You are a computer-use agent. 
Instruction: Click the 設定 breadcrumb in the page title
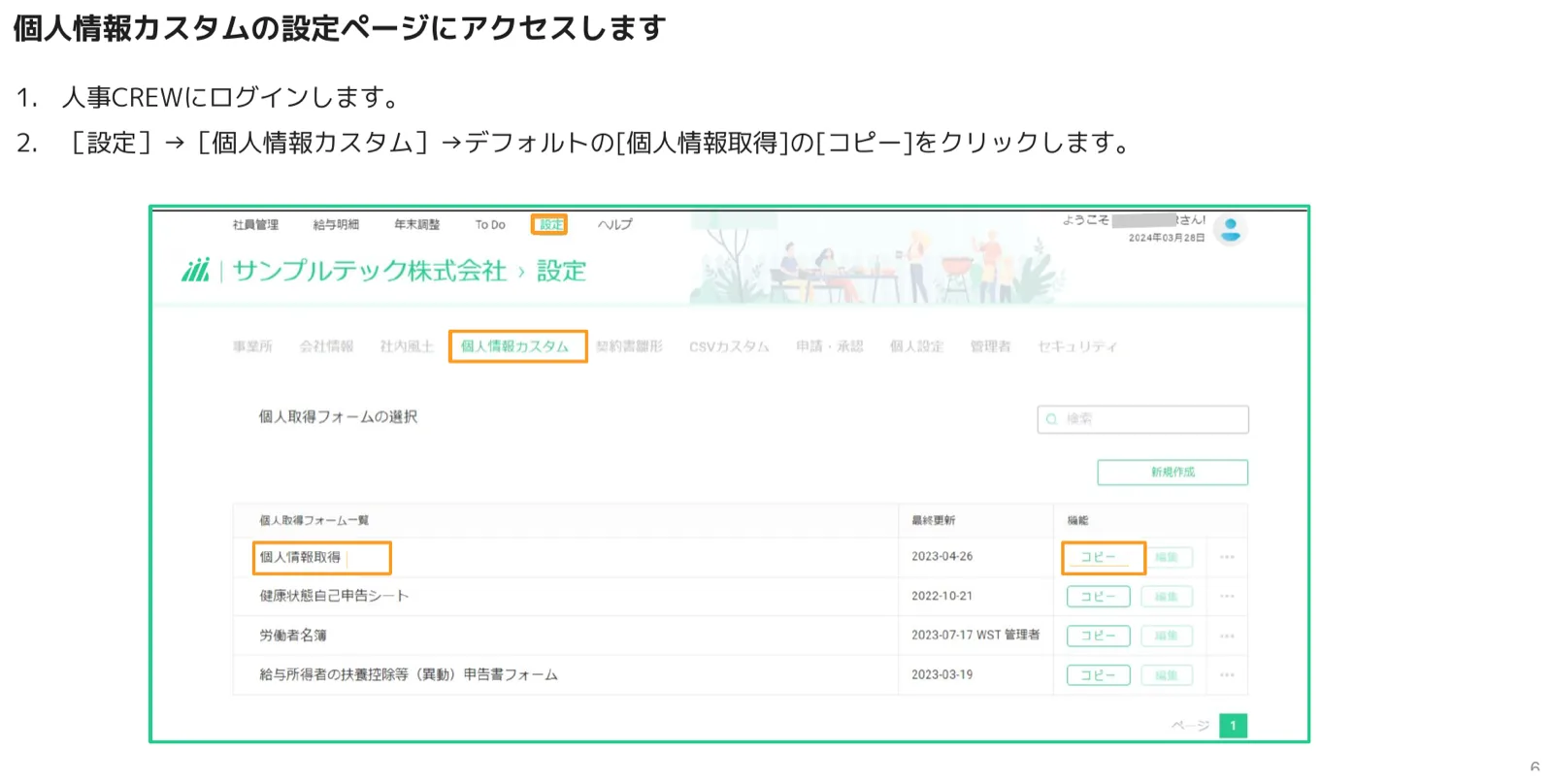pyautogui.click(x=561, y=271)
